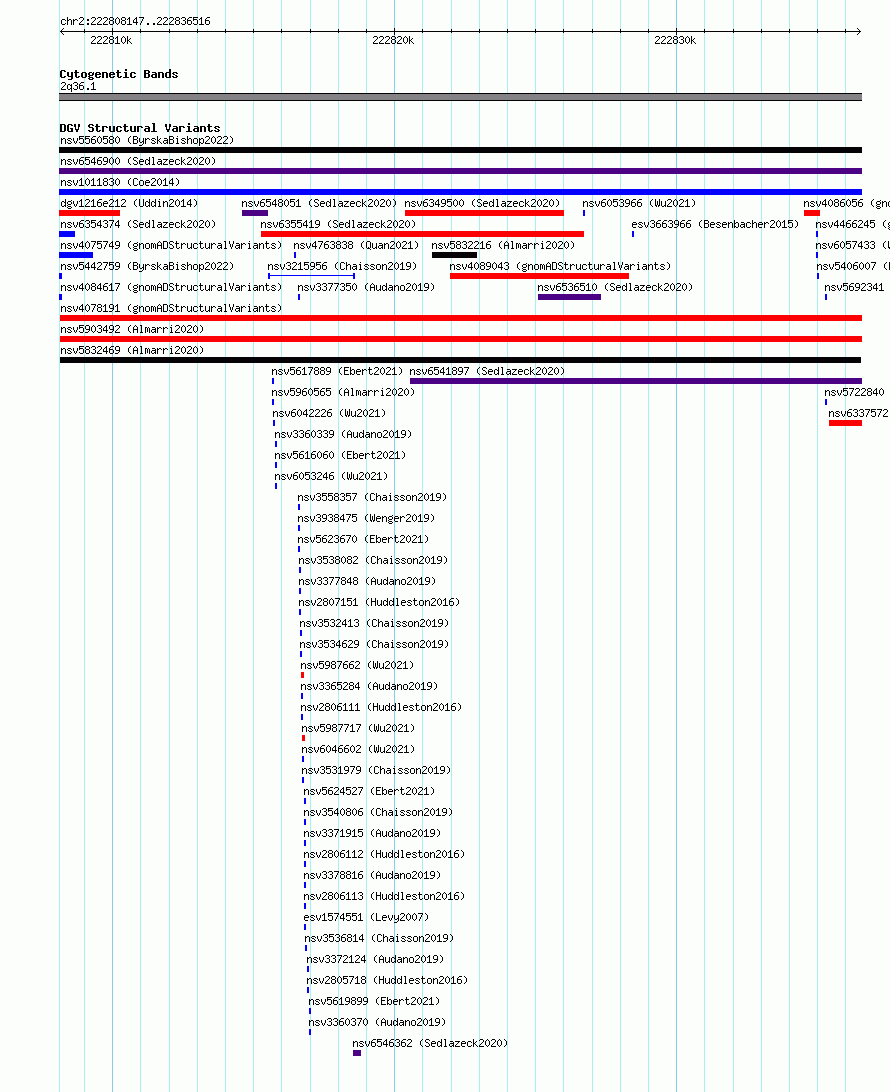Click the nsv5560580 (ByrskaBishop2022) variant label
This screenshot has height=1092, width=890.
tap(147, 141)
